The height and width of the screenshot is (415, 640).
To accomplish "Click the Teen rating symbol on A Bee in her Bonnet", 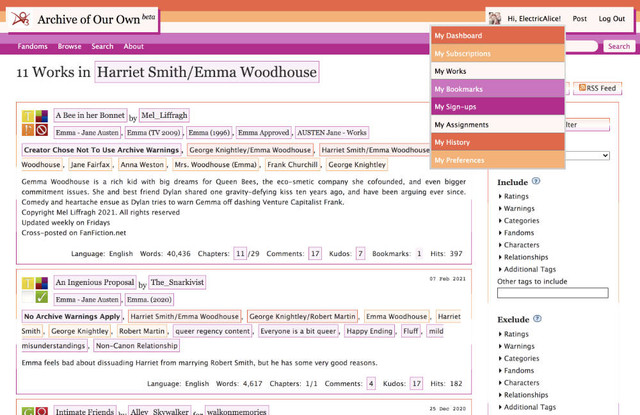I will (28, 116).
